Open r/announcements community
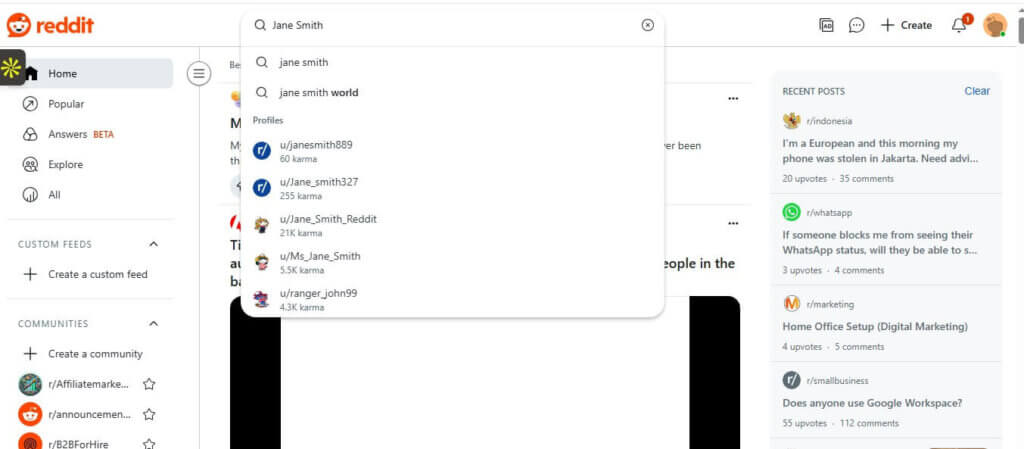Viewport: 1024px width, 449px height. pos(89,414)
